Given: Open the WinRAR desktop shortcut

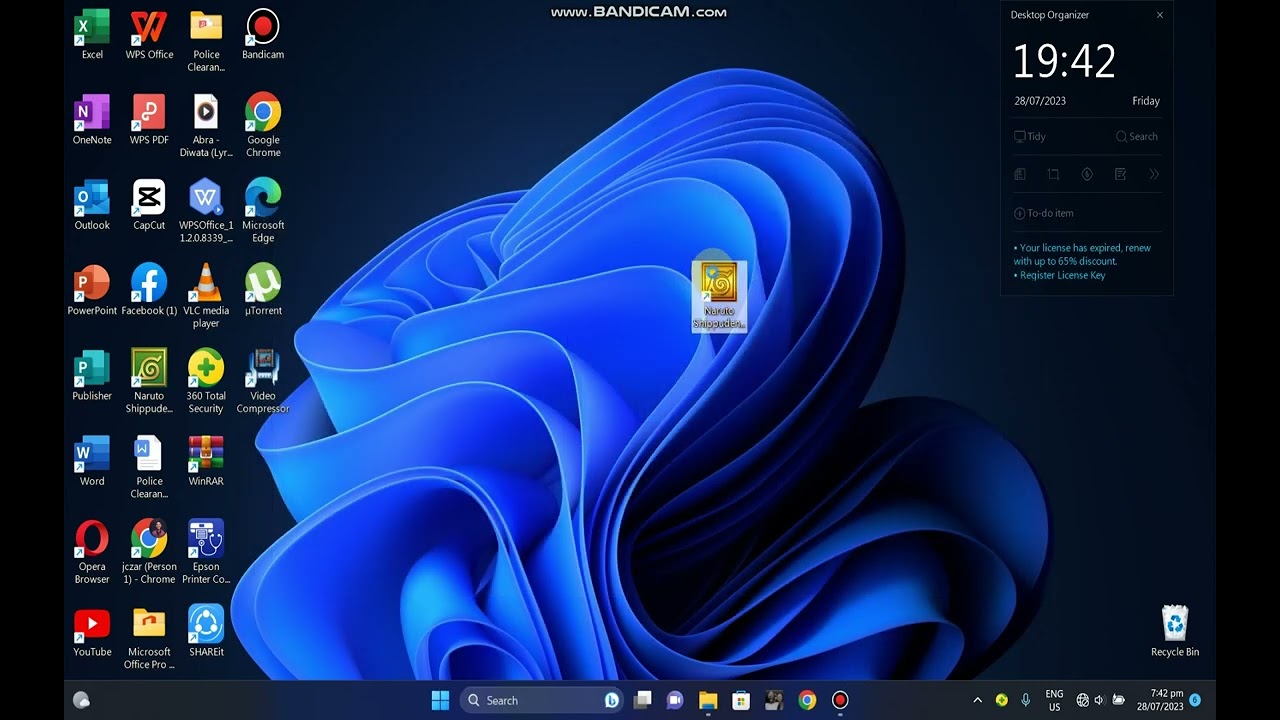Looking at the screenshot, I should coord(206,460).
